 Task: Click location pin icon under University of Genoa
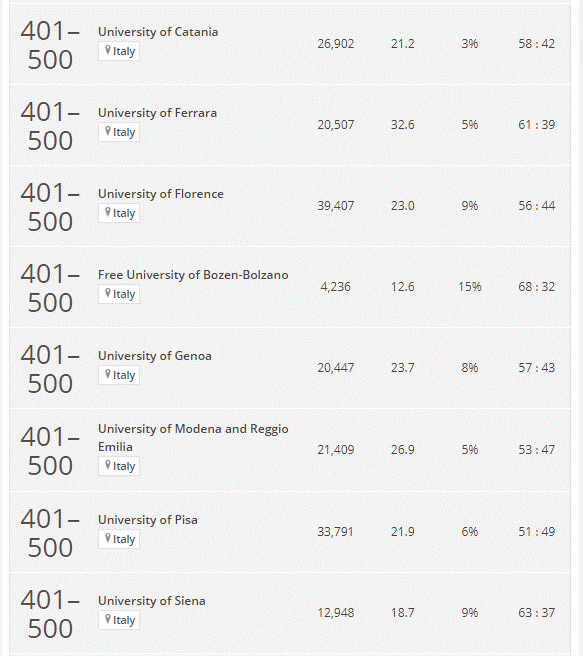[x=107, y=374]
